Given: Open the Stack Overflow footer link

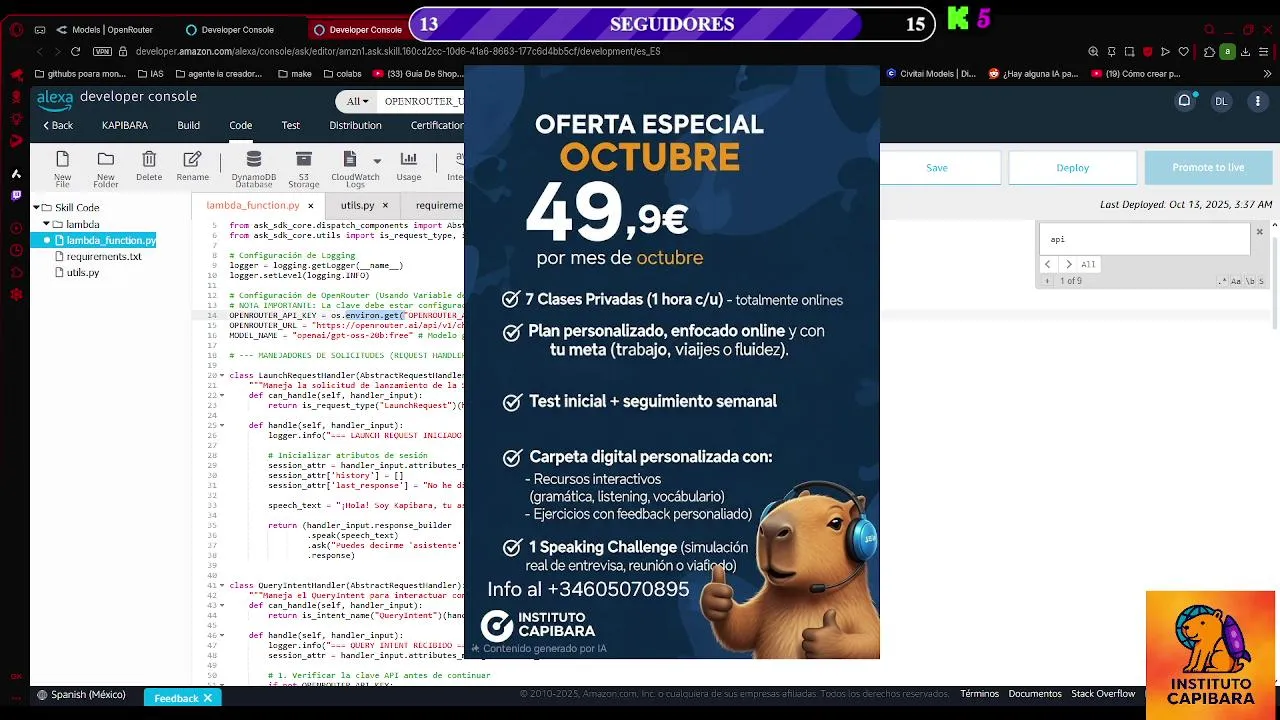Looking at the screenshot, I should [1103, 694].
